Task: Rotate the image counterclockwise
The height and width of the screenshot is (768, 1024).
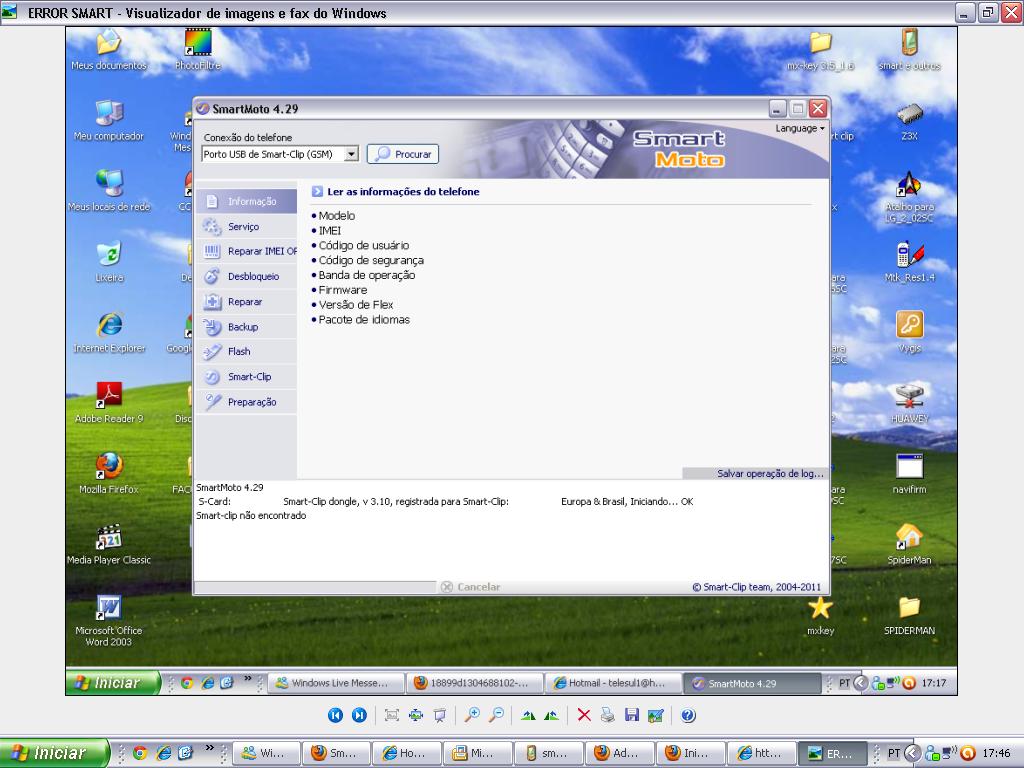Action: click(551, 715)
